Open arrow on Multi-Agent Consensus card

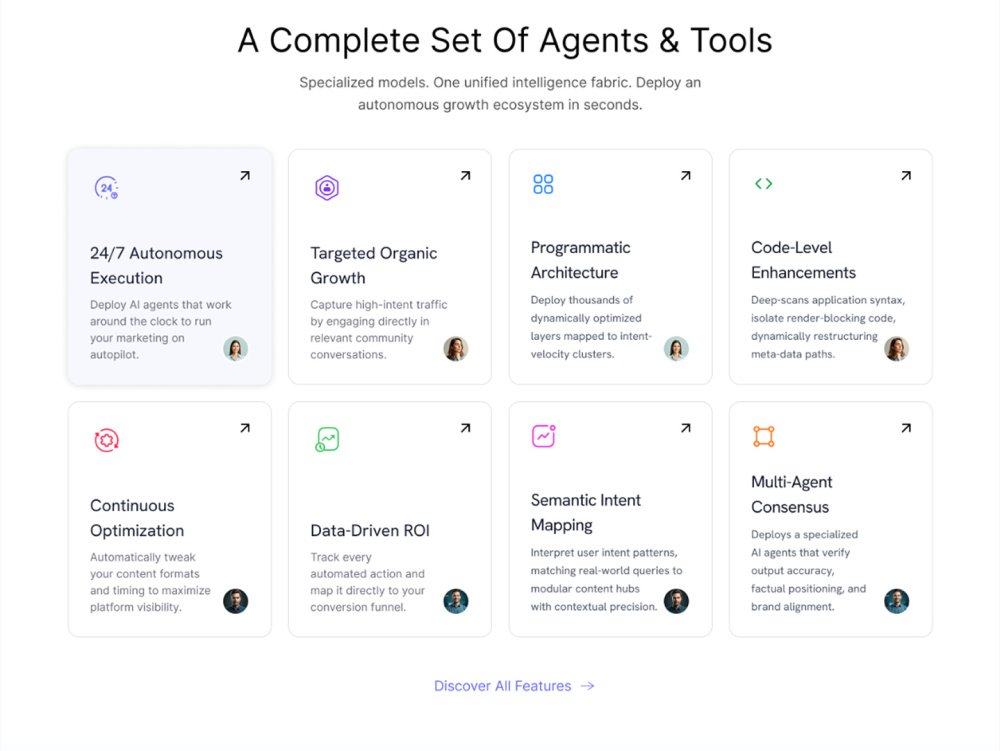pyautogui.click(x=906, y=428)
